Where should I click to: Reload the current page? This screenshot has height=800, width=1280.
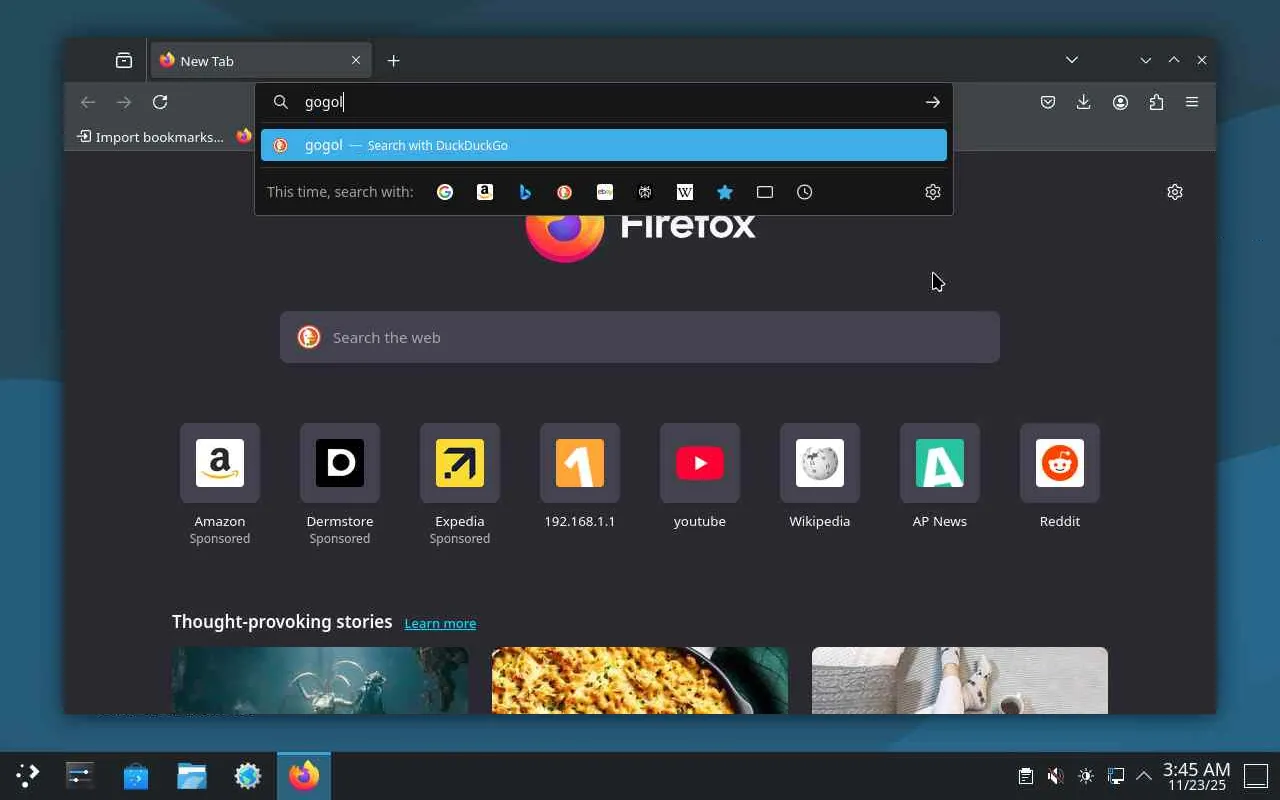pyautogui.click(x=160, y=102)
